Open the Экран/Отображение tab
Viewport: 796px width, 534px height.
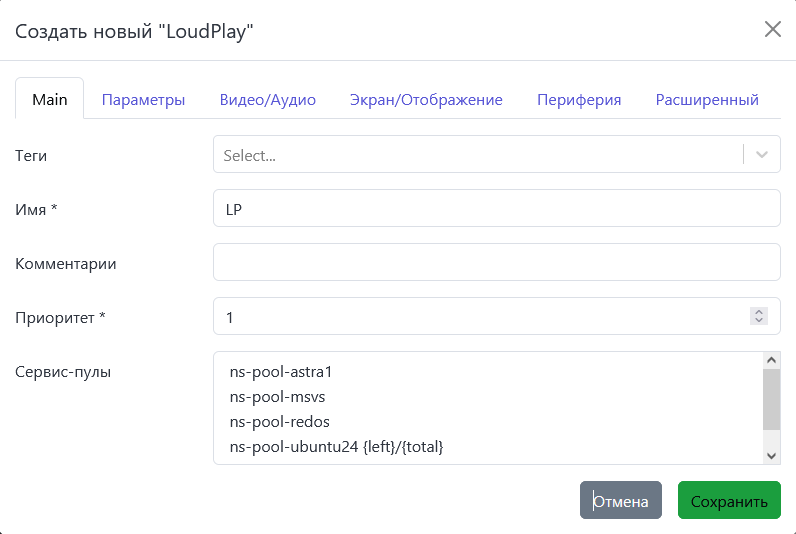pyautogui.click(x=426, y=100)
